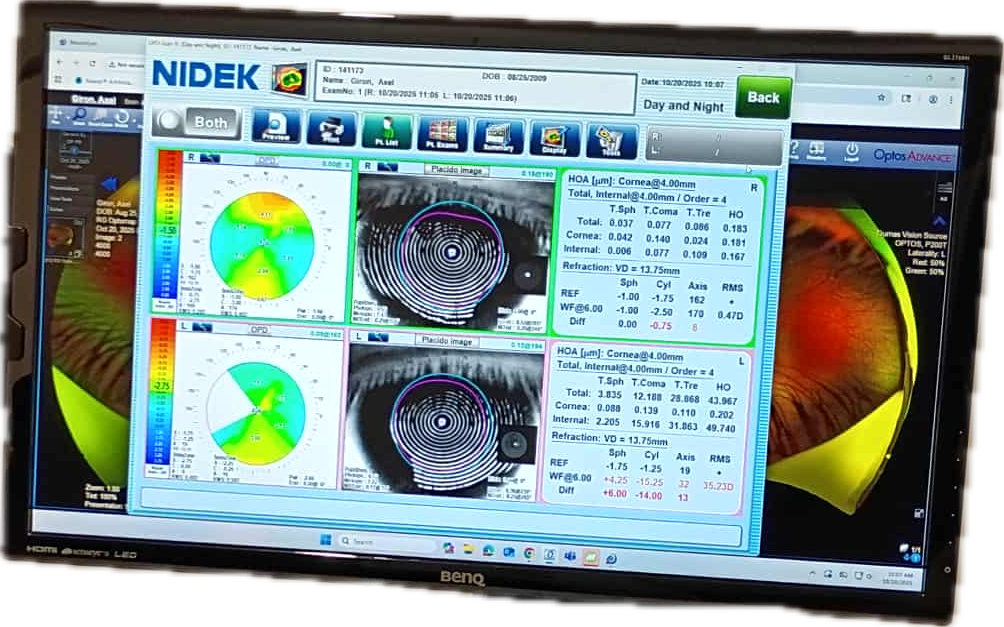Click the Zoom tool in Optos window
The image size is (1004, 627).
coord(79,116)
